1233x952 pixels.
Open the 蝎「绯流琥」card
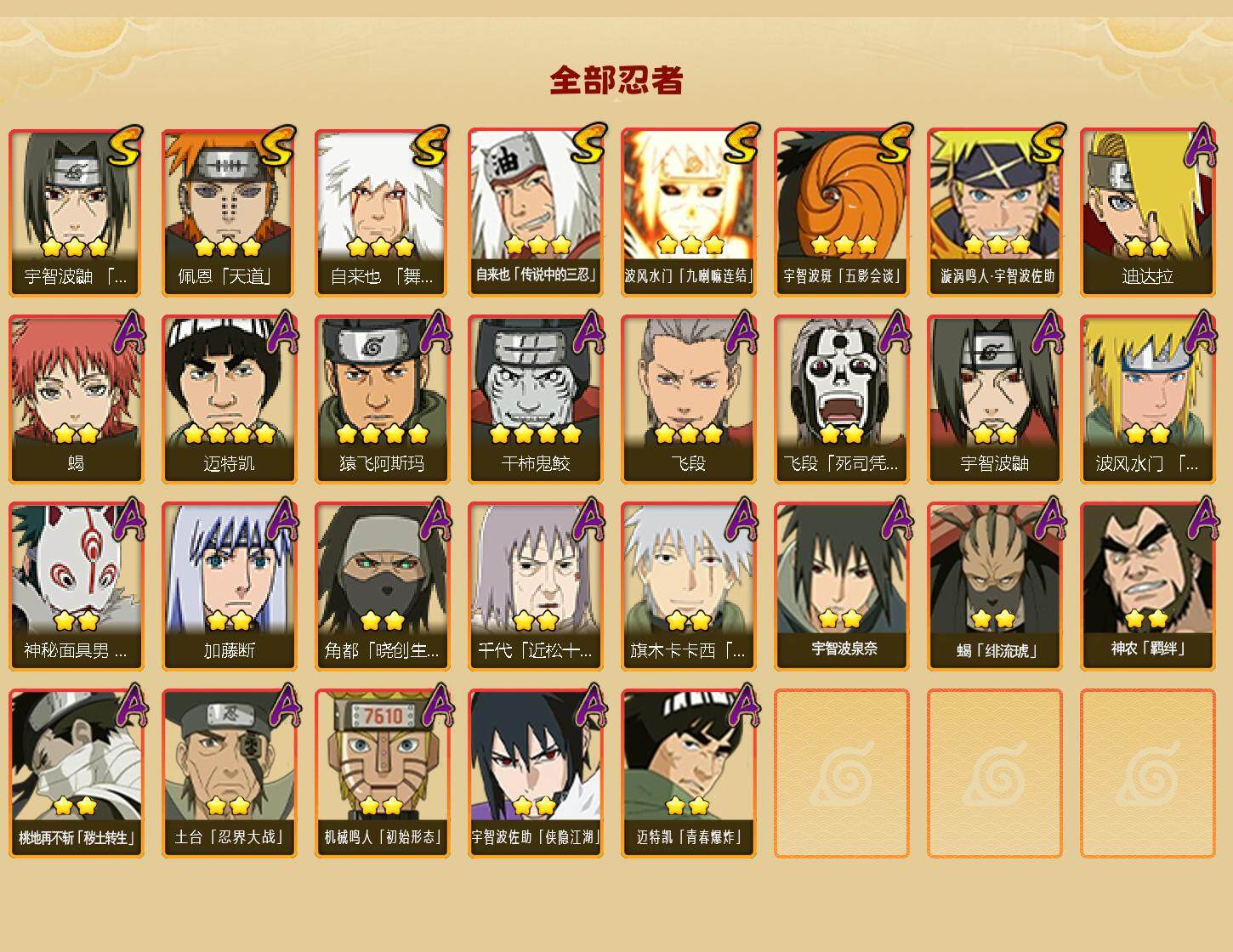click(x=994, y=586)
